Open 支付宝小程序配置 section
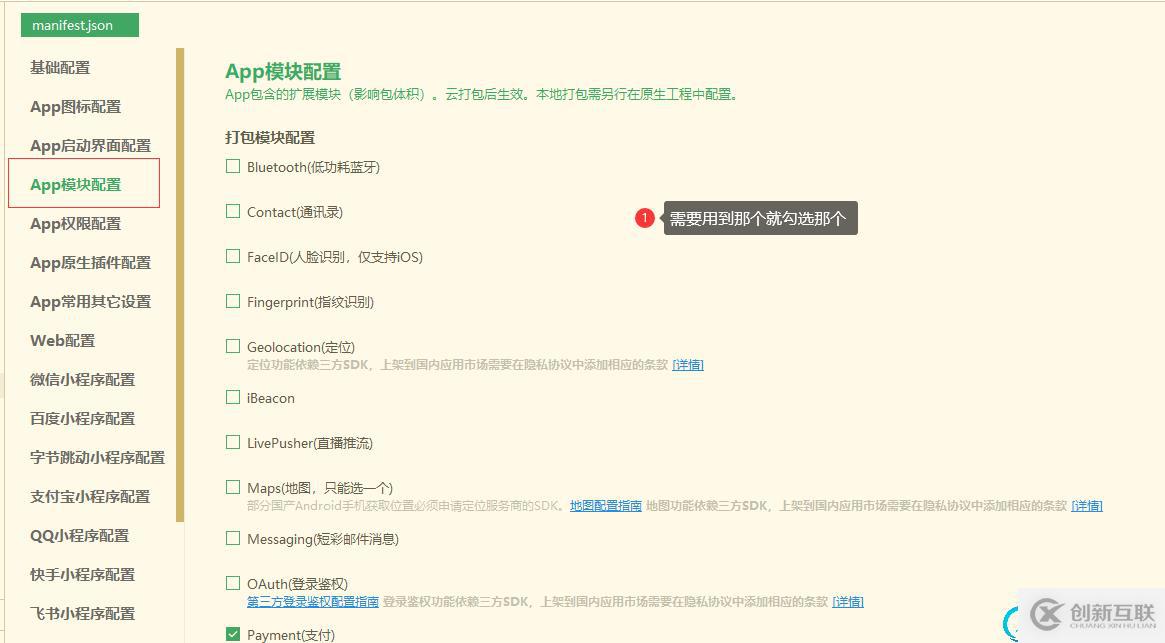1165x643 pixels. click(x=90, y=497)
